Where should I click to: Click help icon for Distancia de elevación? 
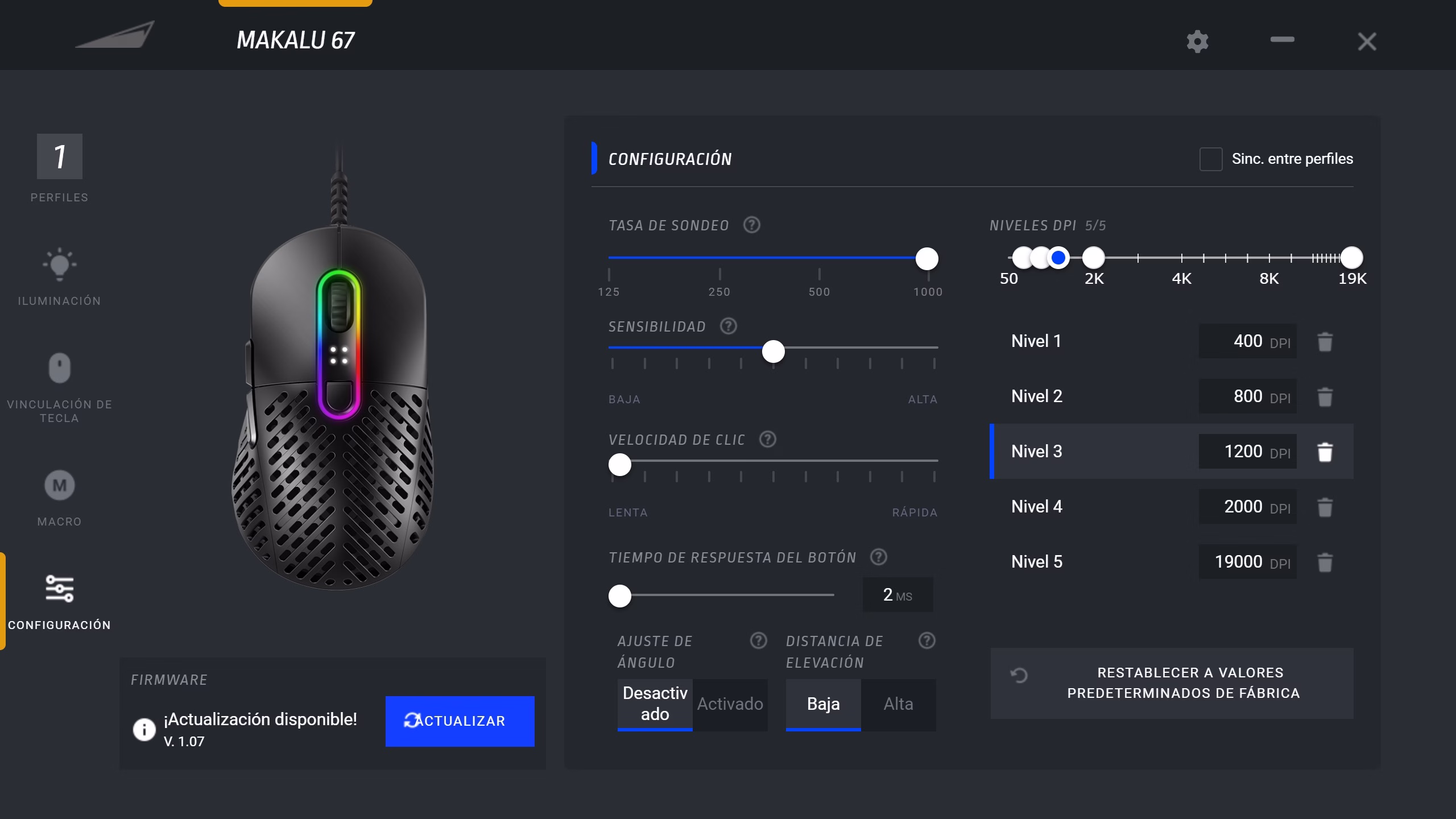pyautogui.click(x=926, y=641)
